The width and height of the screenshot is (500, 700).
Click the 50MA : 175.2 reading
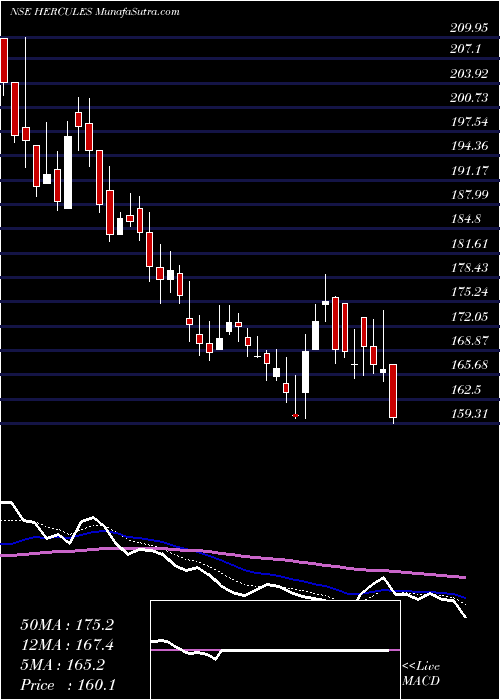coord(67,625)
